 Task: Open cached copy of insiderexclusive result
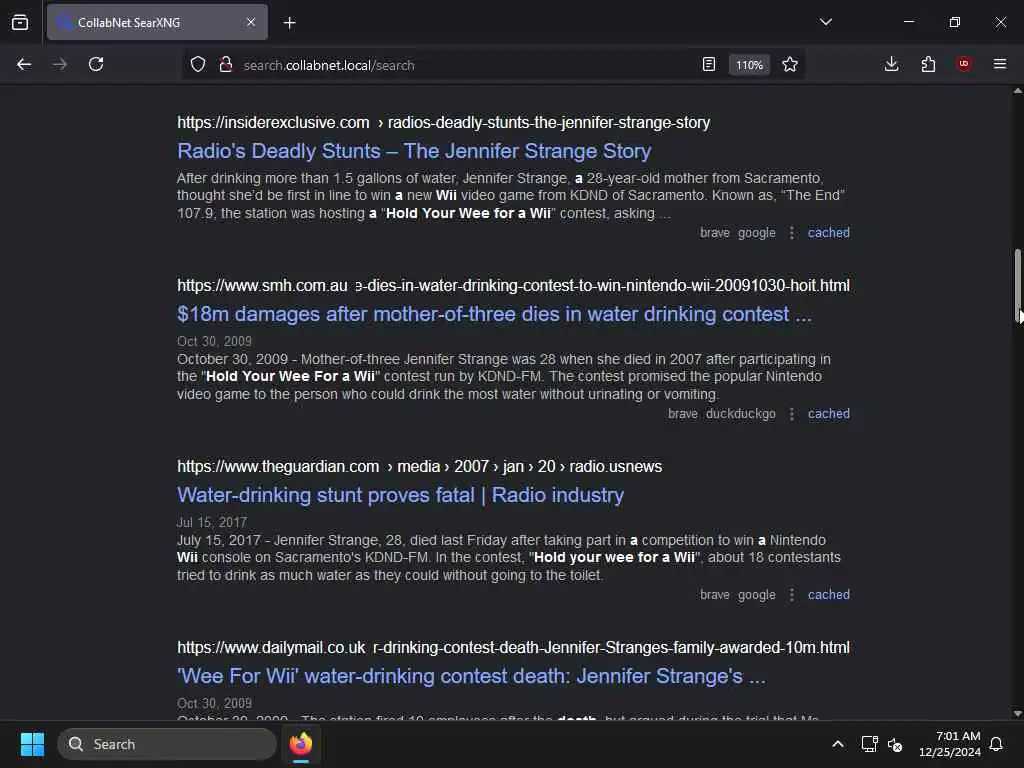click(829, 232)
